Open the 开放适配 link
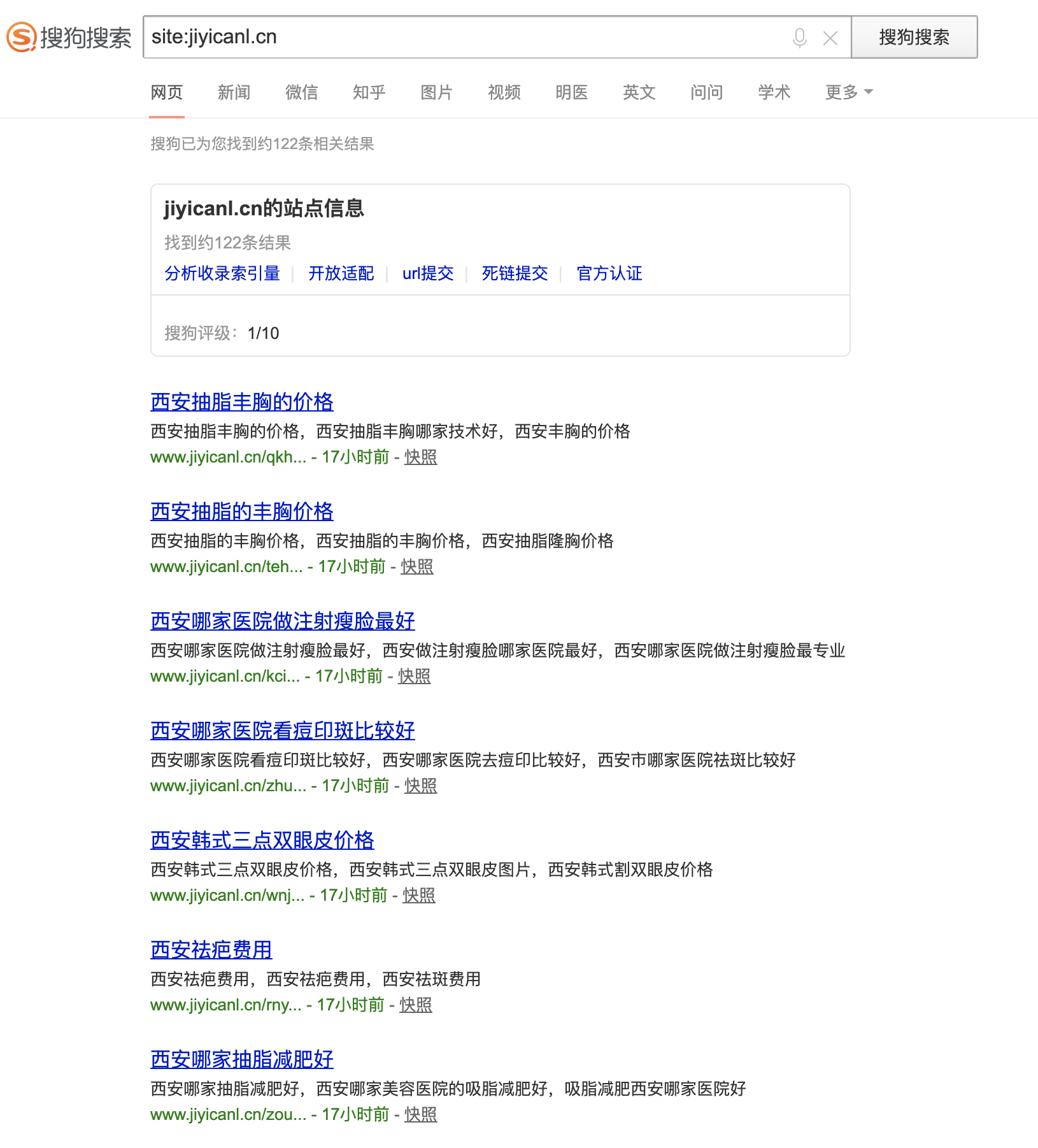Image resolution: width=1038 pixels, height=1148 pixels. [x=341, y=273]
